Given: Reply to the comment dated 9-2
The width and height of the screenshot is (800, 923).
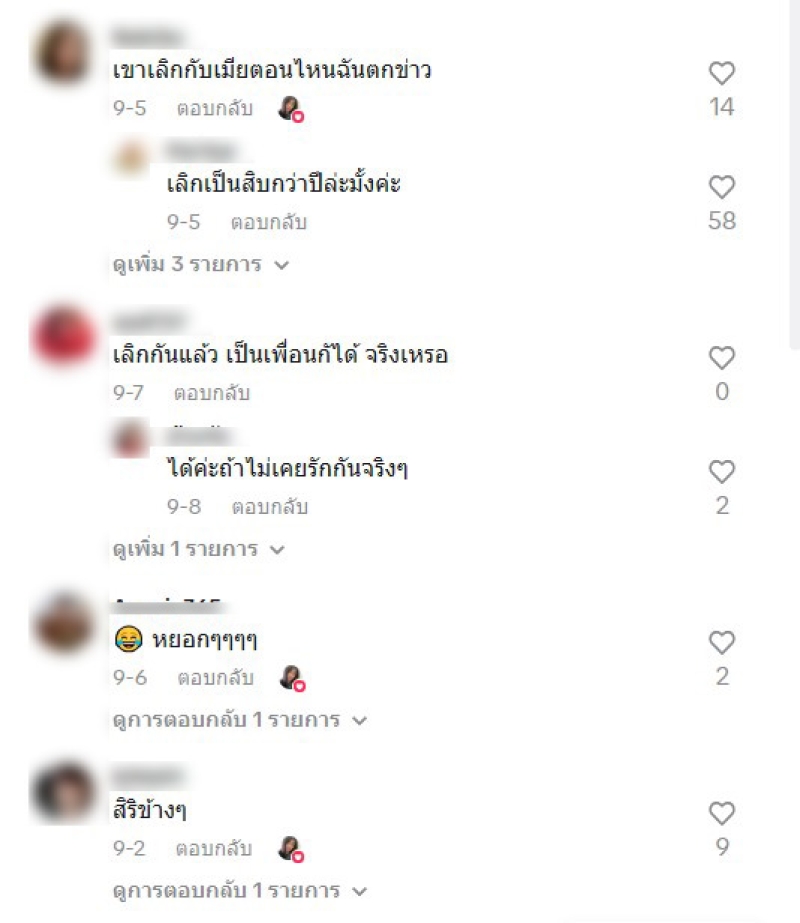Looking at the screenshot, I should click(x=214, y=848).
